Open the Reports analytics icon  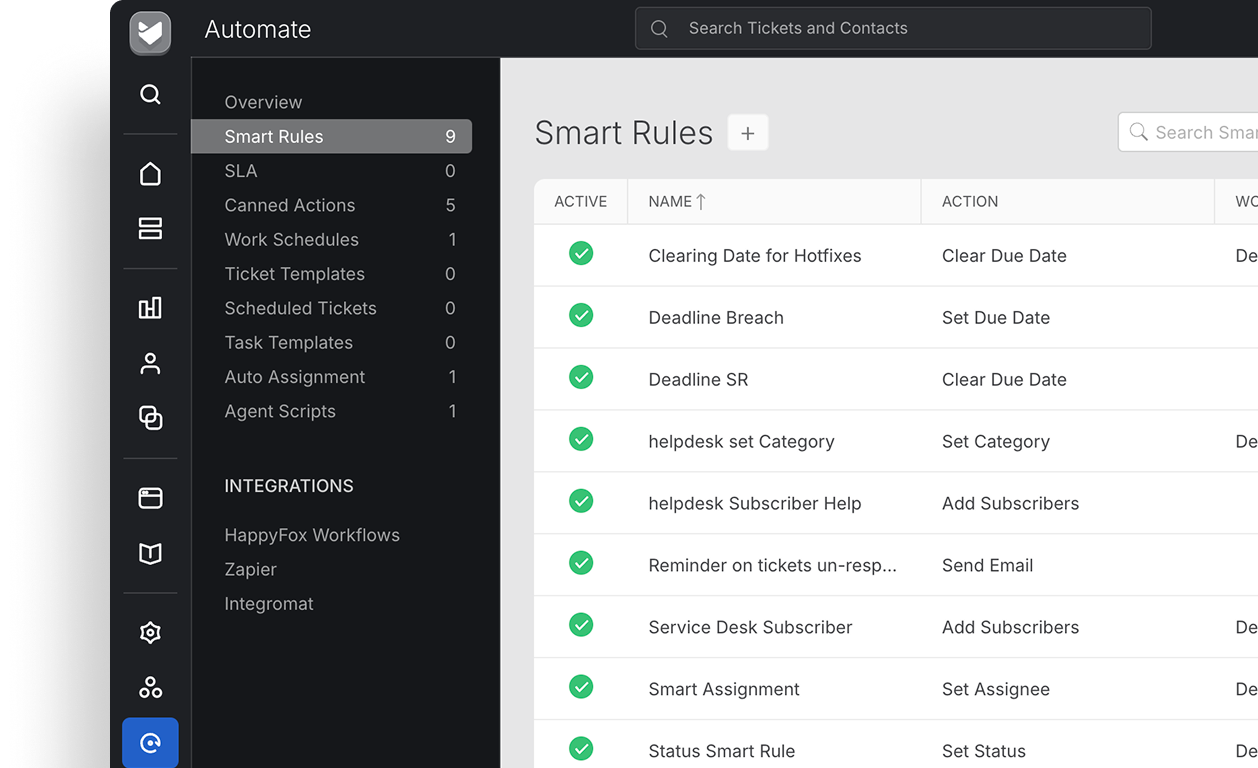tap(150, 308)
